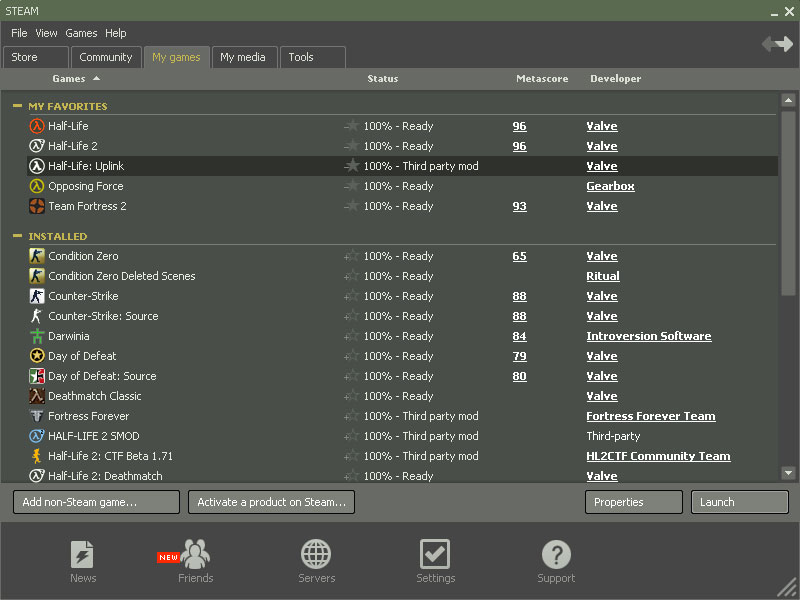This screenshot has height=600, width=800.
Task: Click the Opposing Force game icon
Action: pyautogui.click(x=37, y=186)
